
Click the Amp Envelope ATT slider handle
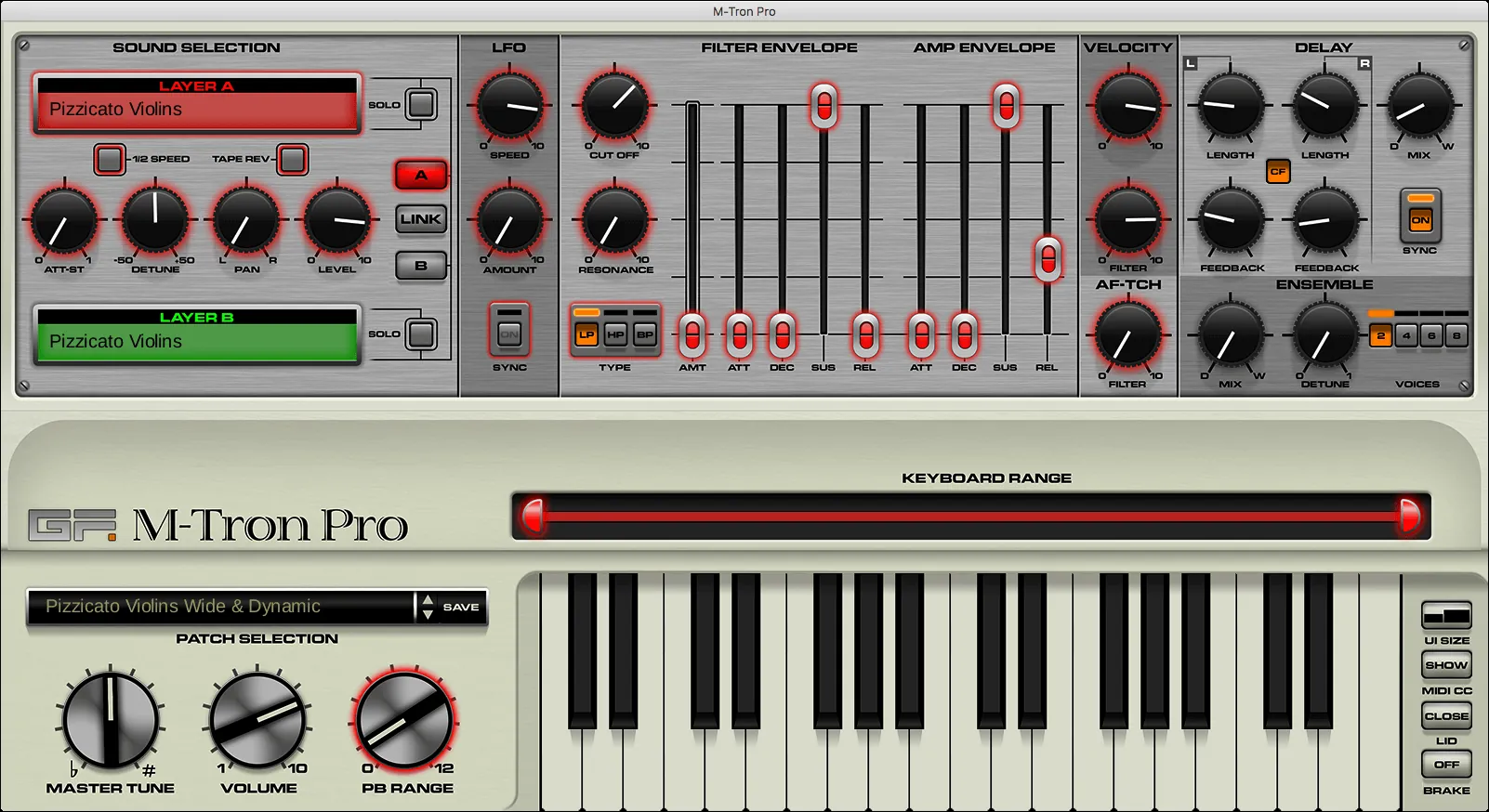click(x=921, y=334)
